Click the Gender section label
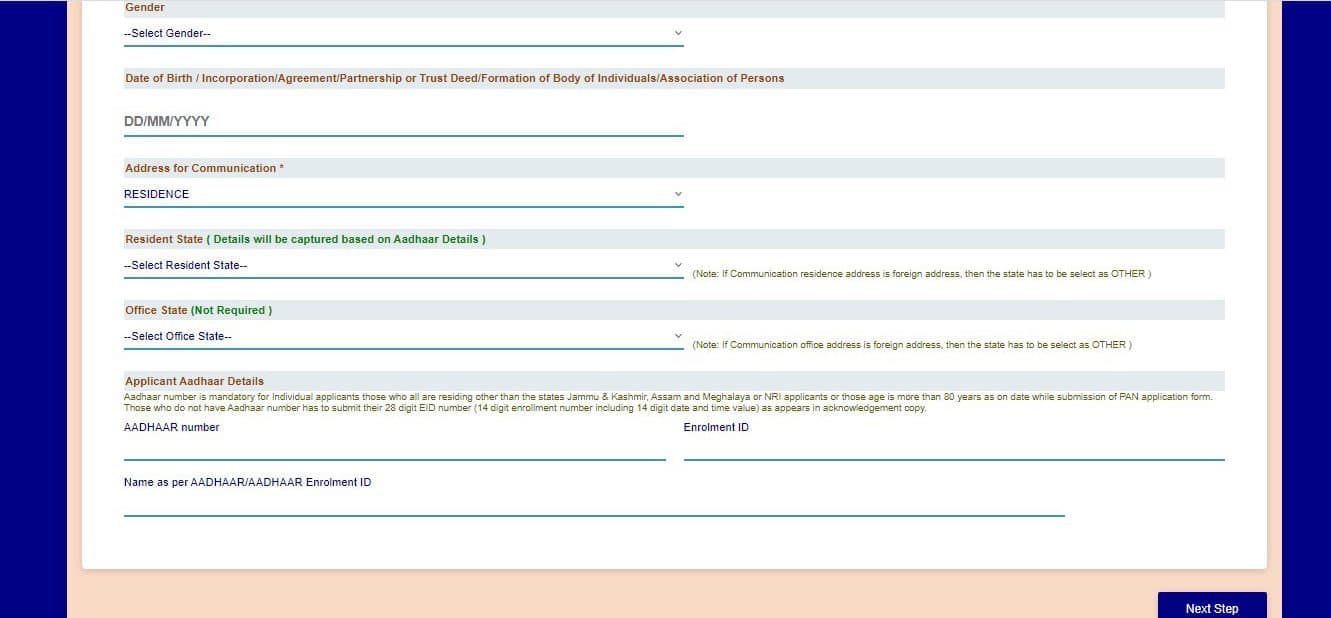Image resolution: width=1331 pixels, height=618 pixels. click(145, 8)
